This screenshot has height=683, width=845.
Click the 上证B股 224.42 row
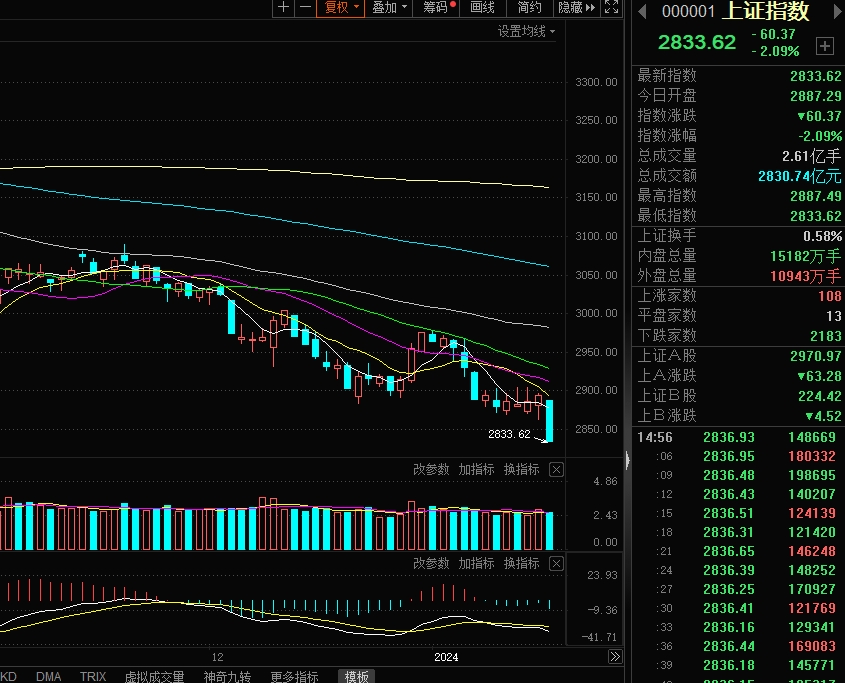tap(738, 396)
